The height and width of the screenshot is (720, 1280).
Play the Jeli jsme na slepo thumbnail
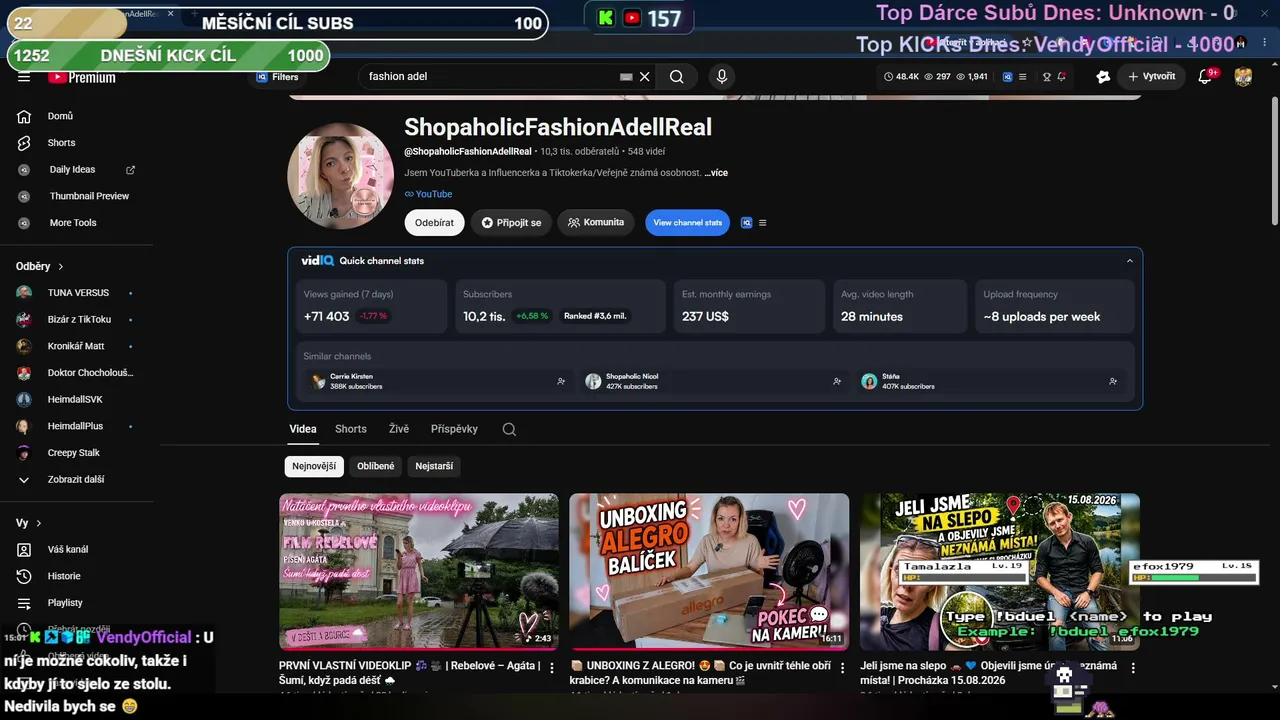(x=1000, y=572)
